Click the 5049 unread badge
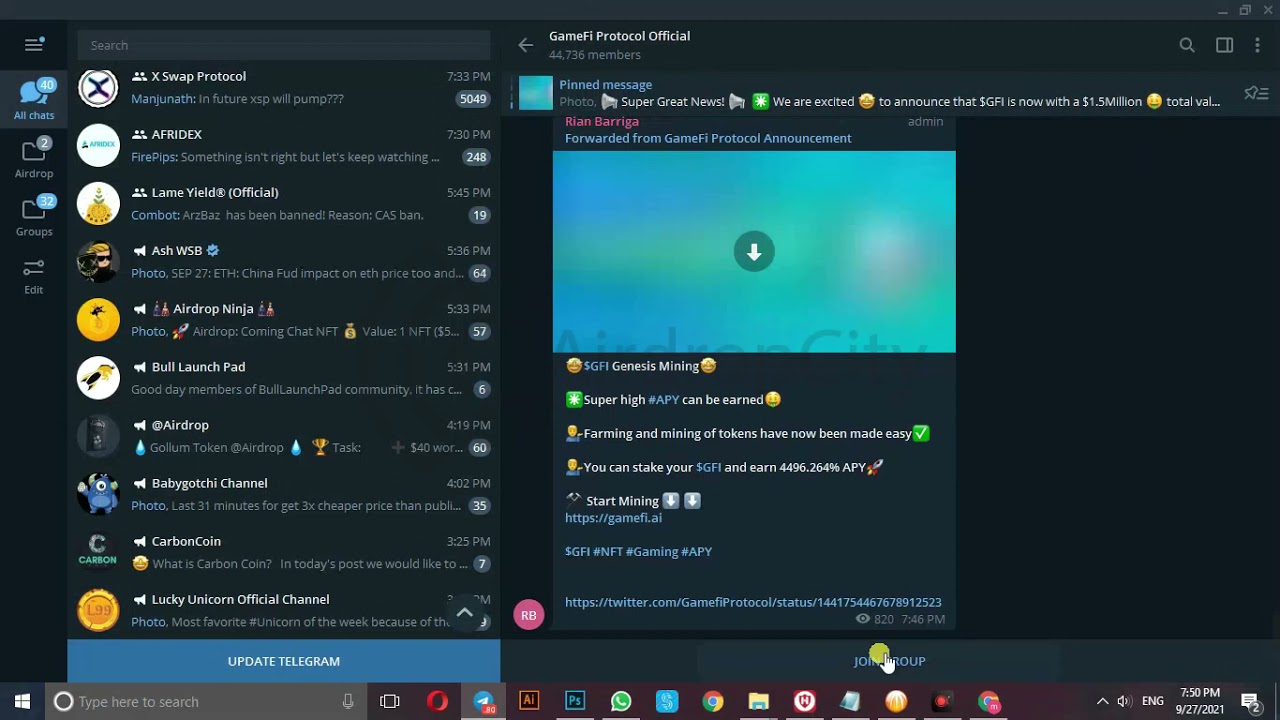The image size is (1280, 720). pos(473,99)
